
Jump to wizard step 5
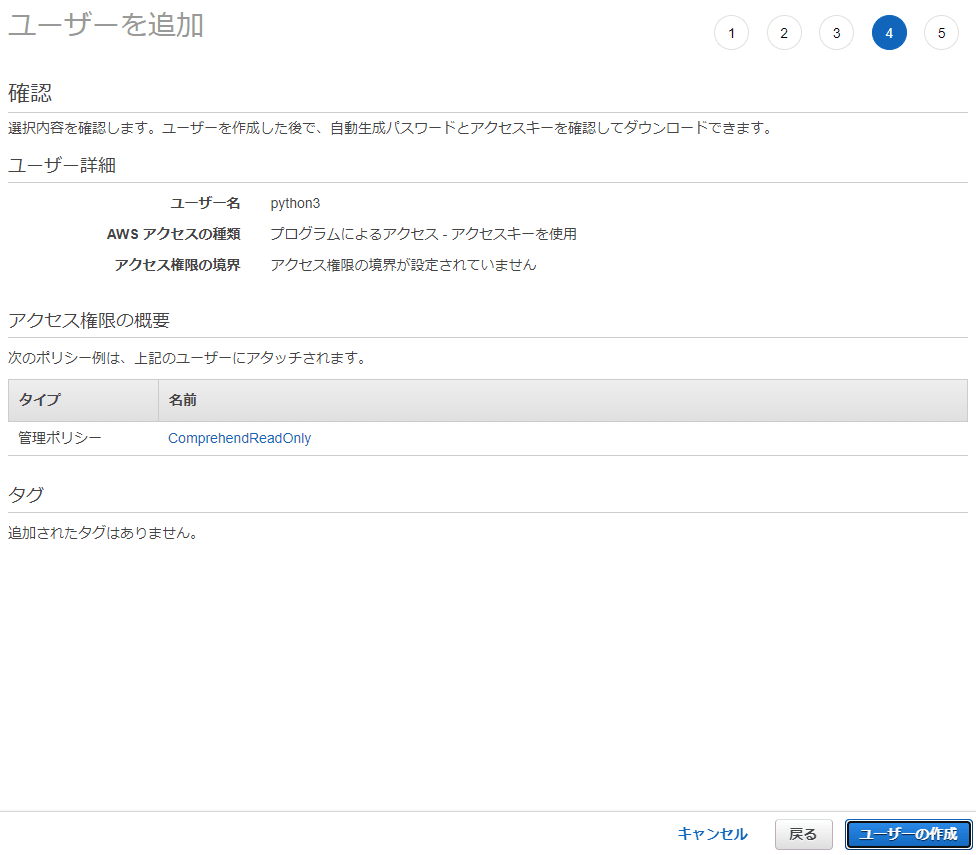941,33
